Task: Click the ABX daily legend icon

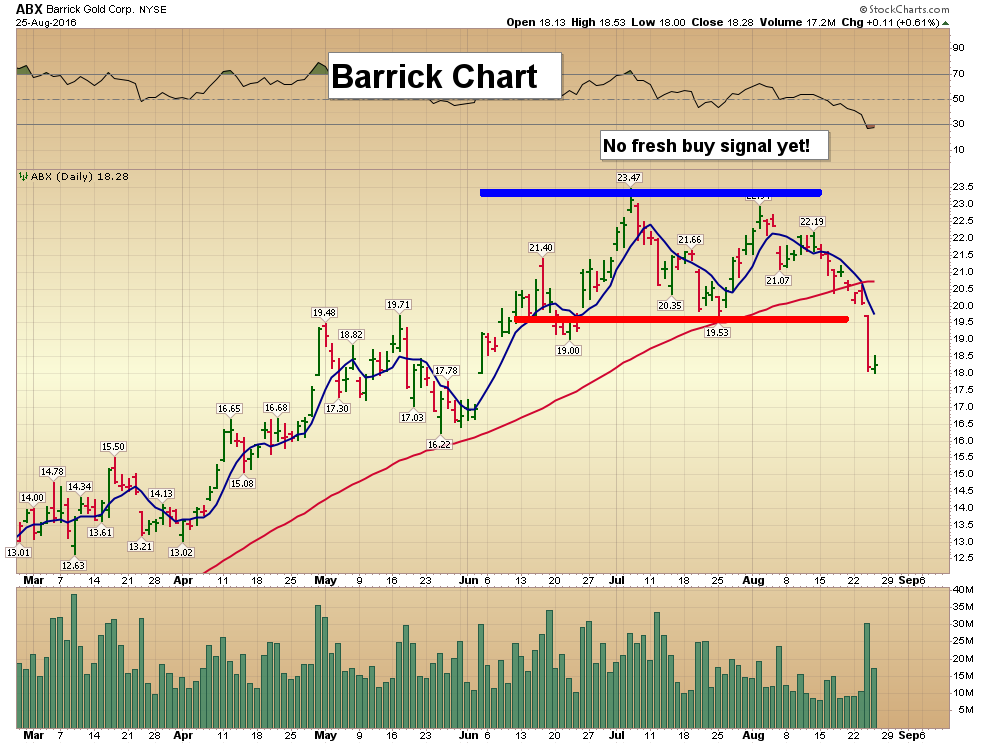Action: pyautogui.click(x=23, y=176)
